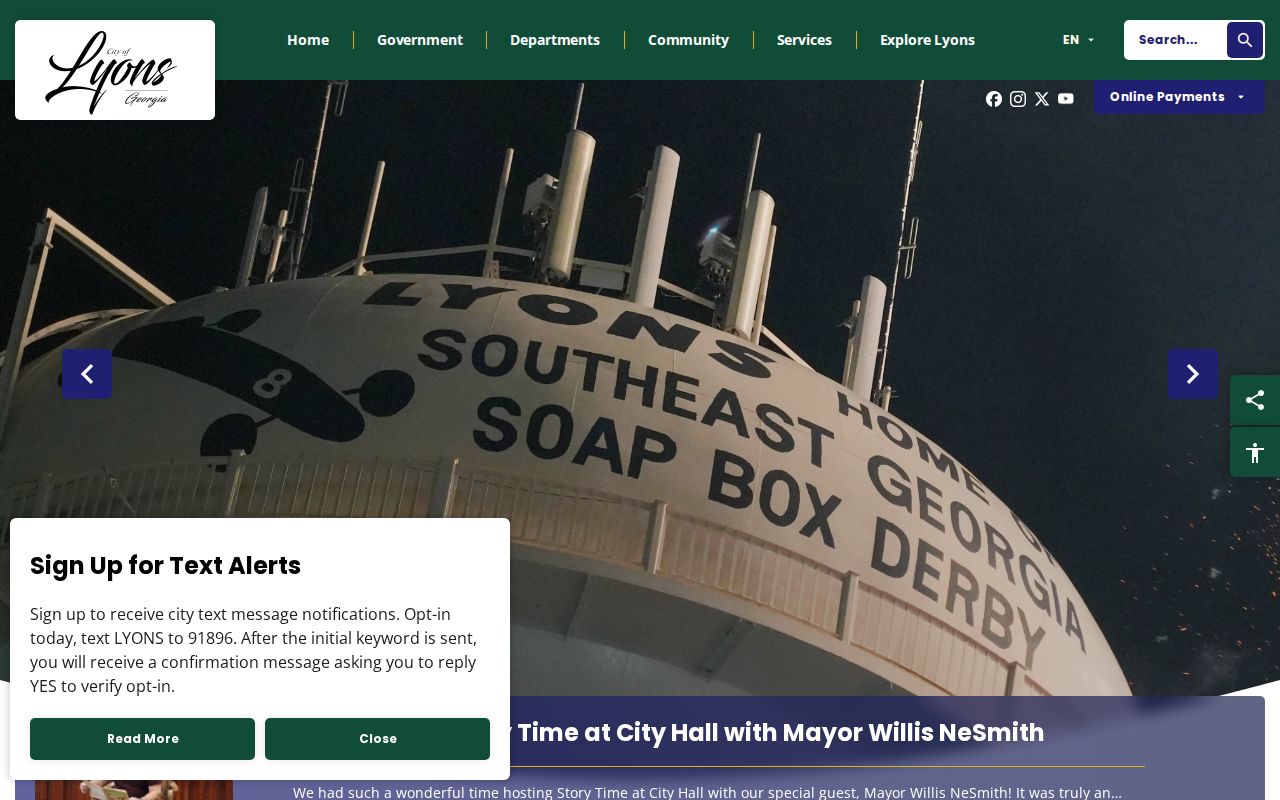Screen dimensions: 1280x800
Task: Open the Story Time at City Hall headline
Action: [777, 733]
